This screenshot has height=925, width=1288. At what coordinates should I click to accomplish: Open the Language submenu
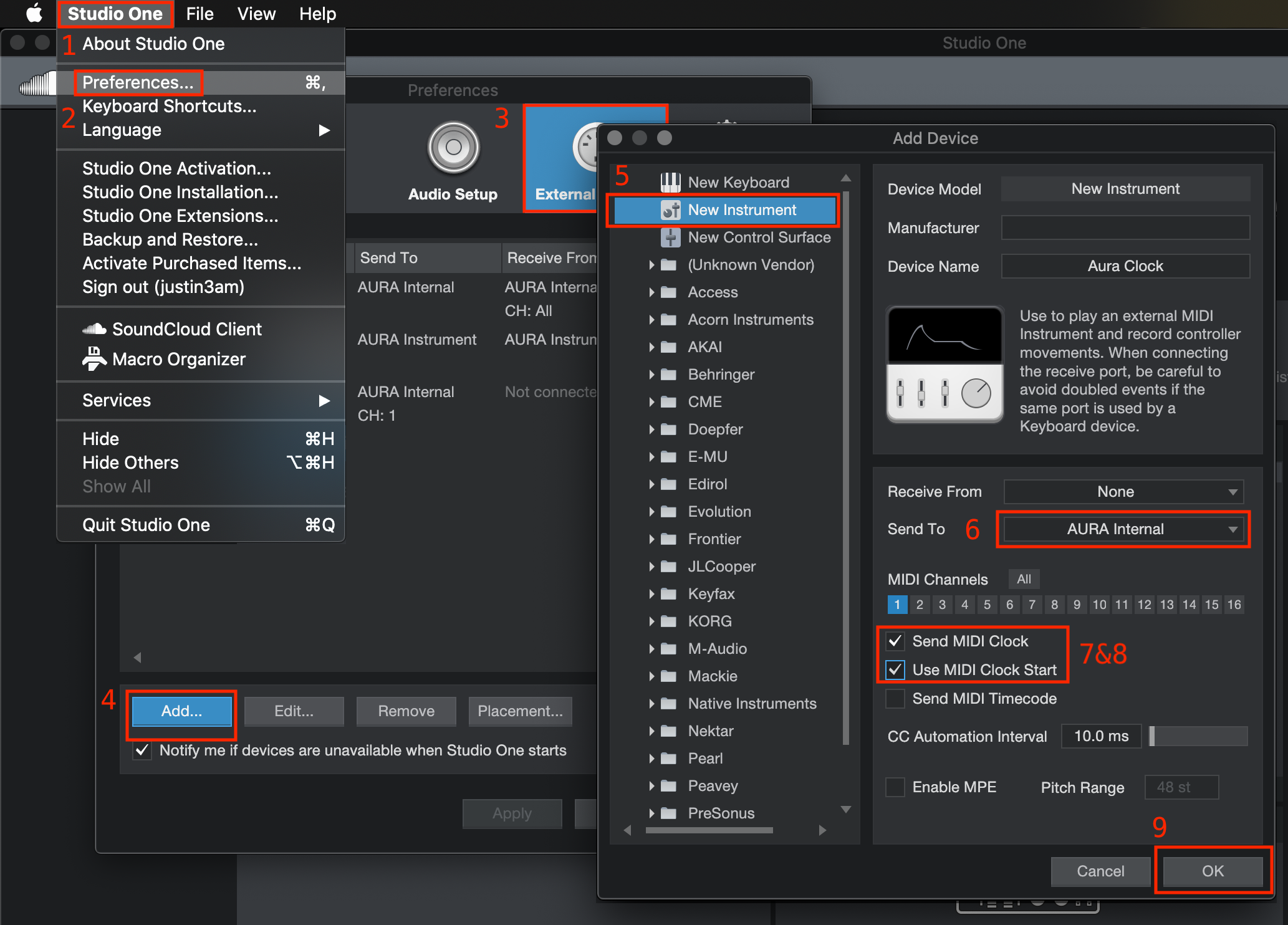tap(201, 130)
